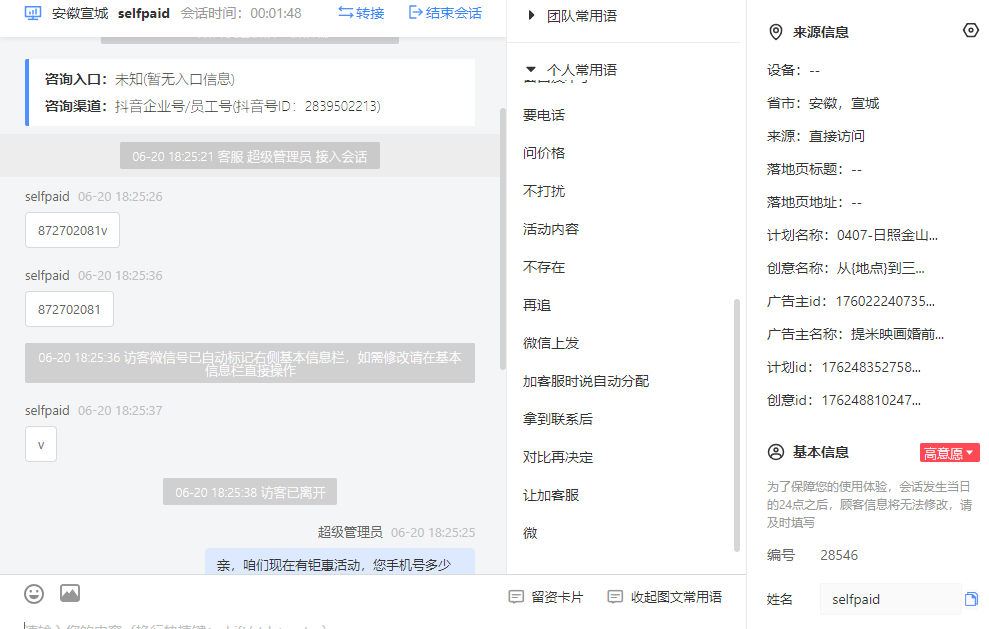This screenshot has height=629, width=989.
Task: Click the 创意名称 value
Action: point(880,268)
